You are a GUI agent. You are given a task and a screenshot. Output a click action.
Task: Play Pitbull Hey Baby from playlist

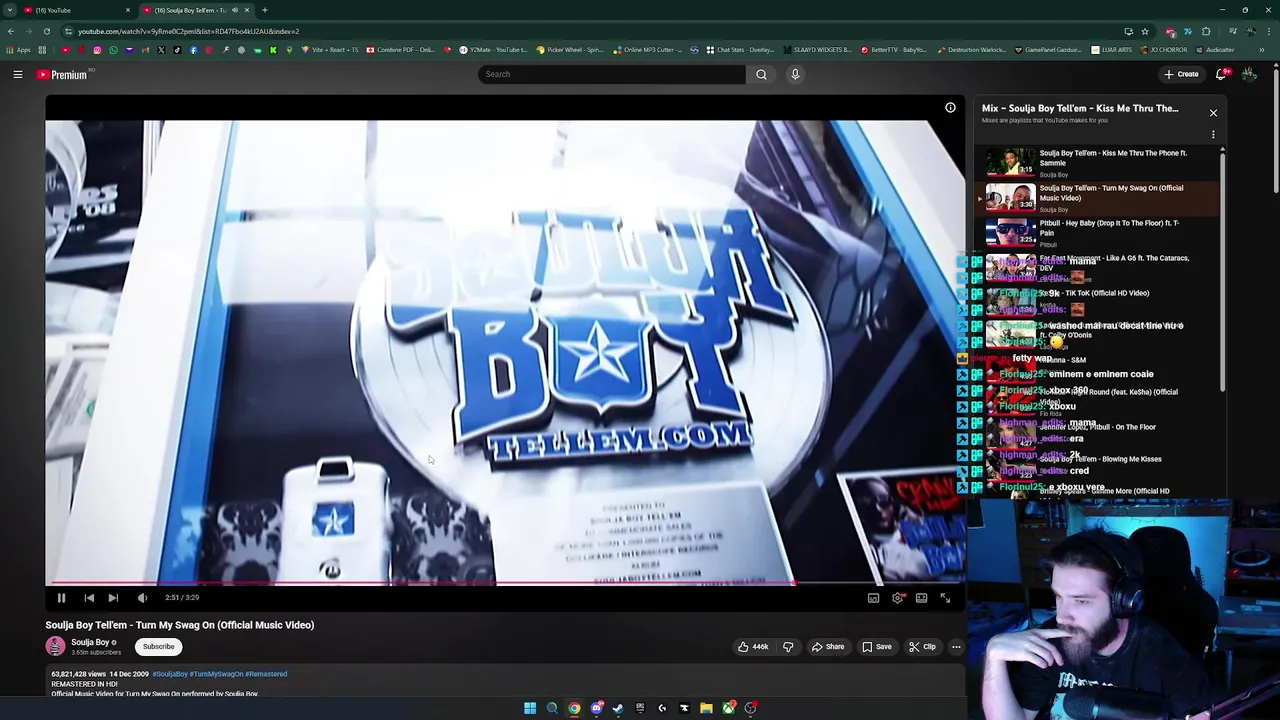(x=1097, y=233)
